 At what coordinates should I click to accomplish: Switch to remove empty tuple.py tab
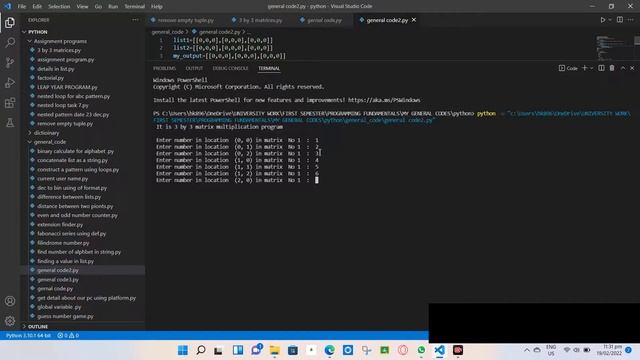(182, 20)
